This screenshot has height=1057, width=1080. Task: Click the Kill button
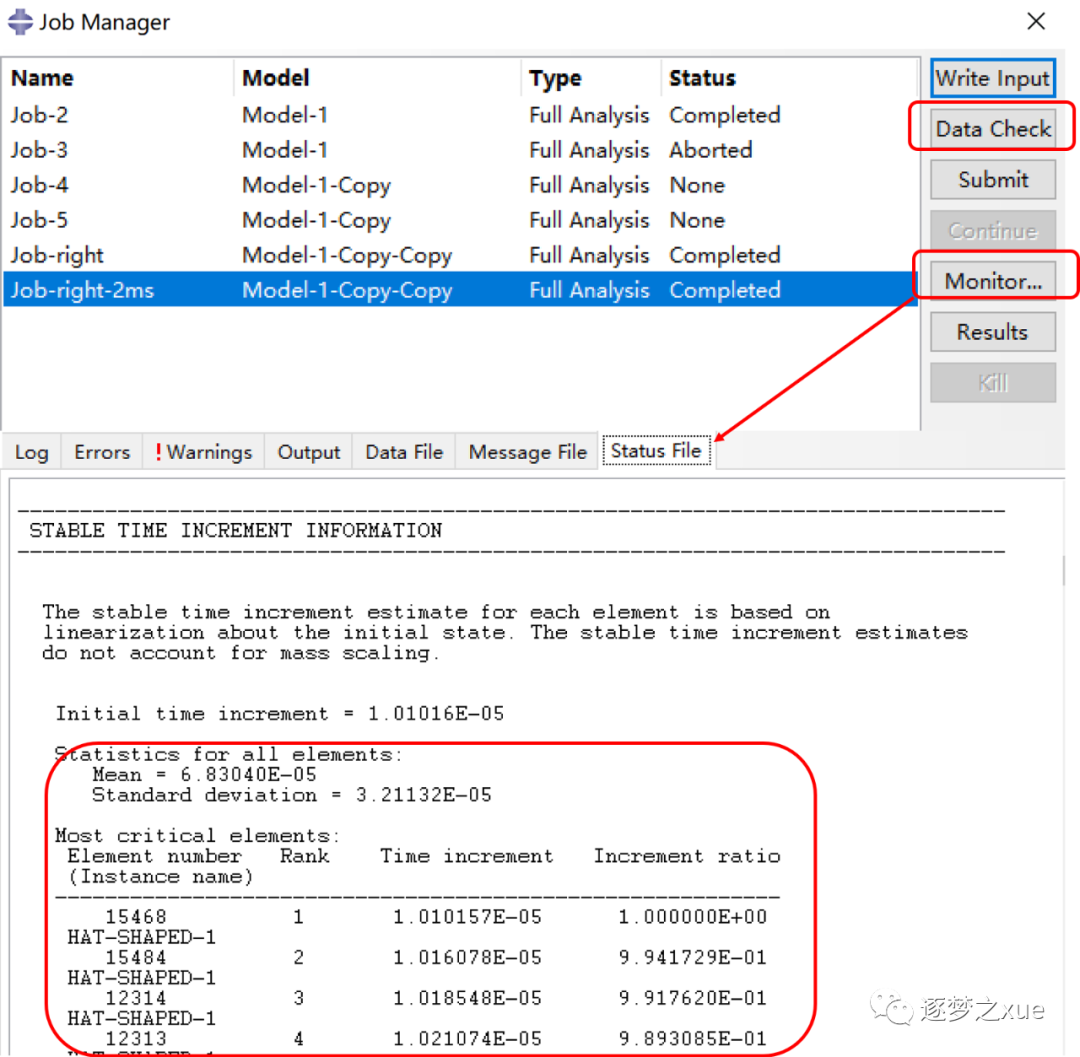pyautogui.click(x=993, y=383)
